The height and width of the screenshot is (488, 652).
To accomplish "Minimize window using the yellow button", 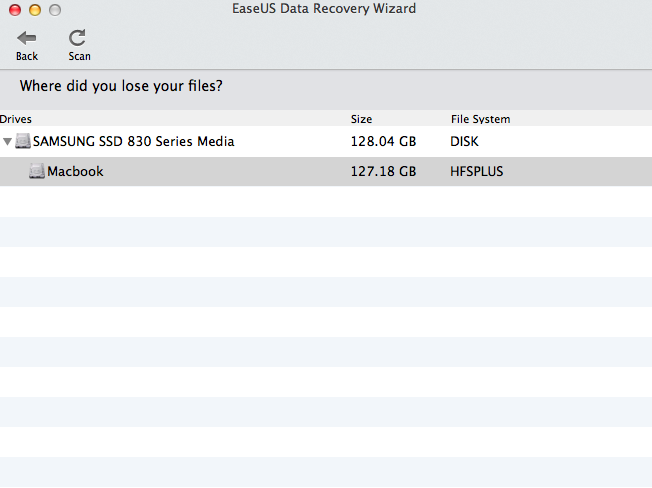I will [35, 10].
